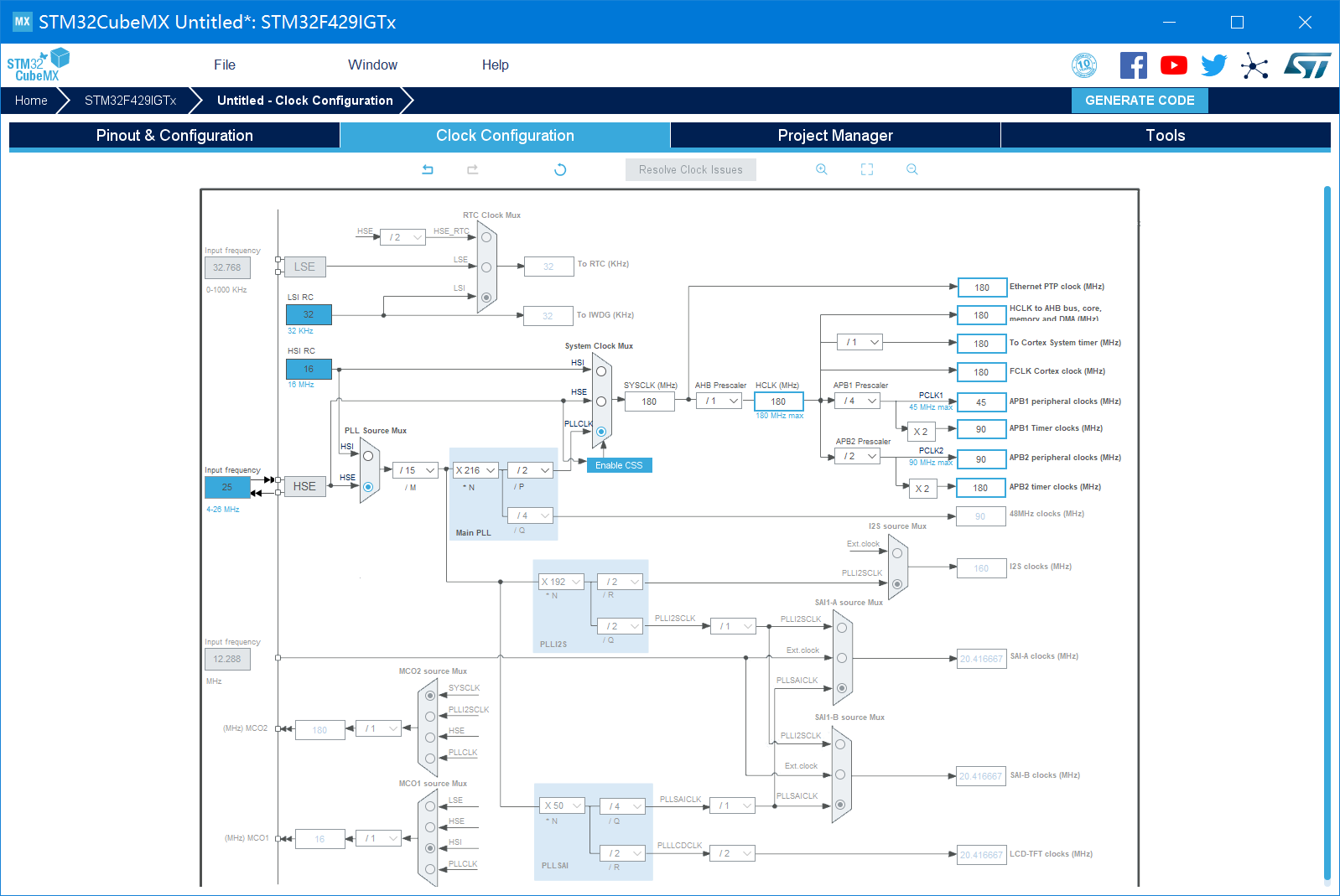
Task: Click the LSI RC 32 value box
Action: point(309,314)
